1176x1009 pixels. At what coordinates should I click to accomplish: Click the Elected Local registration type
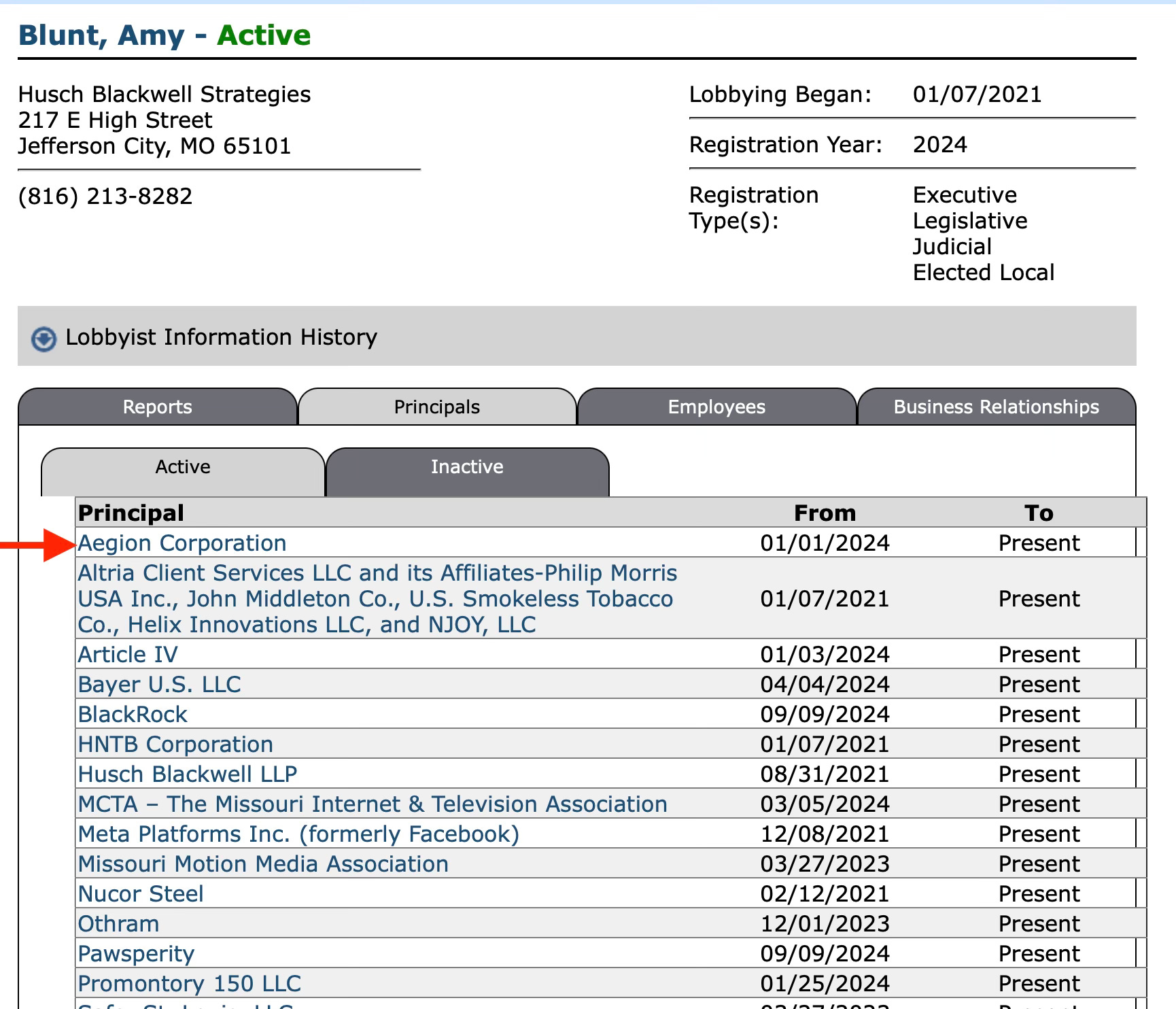pos(983,273)
